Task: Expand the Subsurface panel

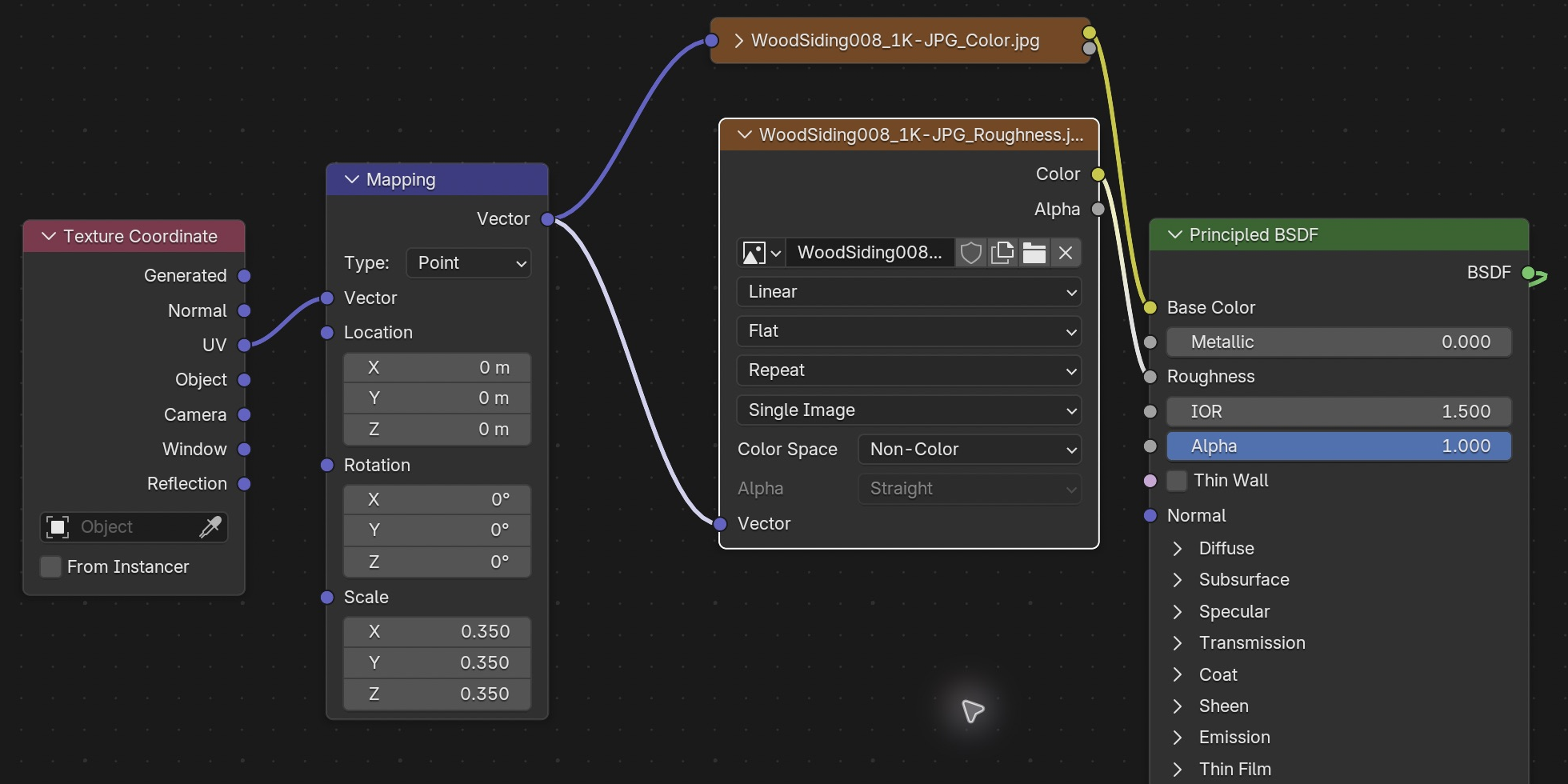Action: 1178,580
